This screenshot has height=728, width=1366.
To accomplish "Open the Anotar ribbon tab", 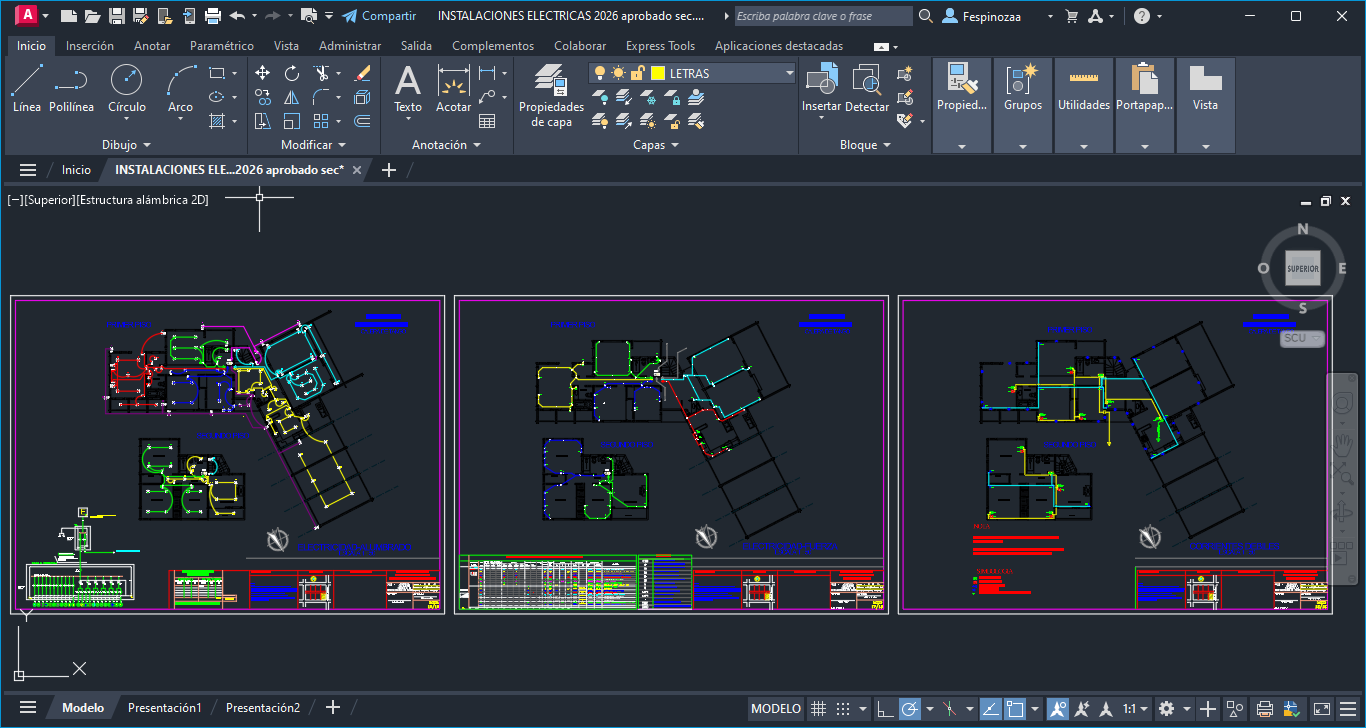I will [152, 46].
